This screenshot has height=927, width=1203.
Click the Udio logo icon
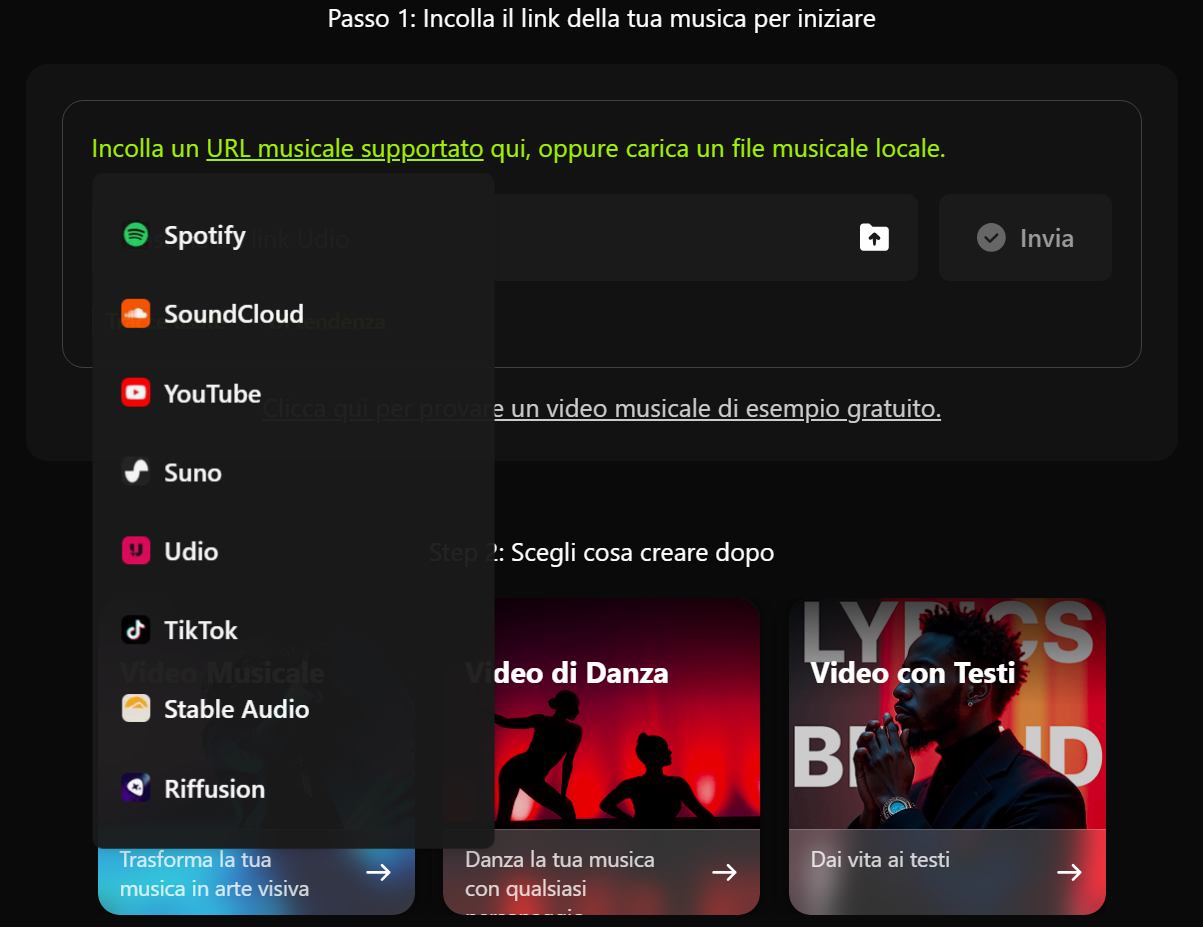(x=136, y=551)
